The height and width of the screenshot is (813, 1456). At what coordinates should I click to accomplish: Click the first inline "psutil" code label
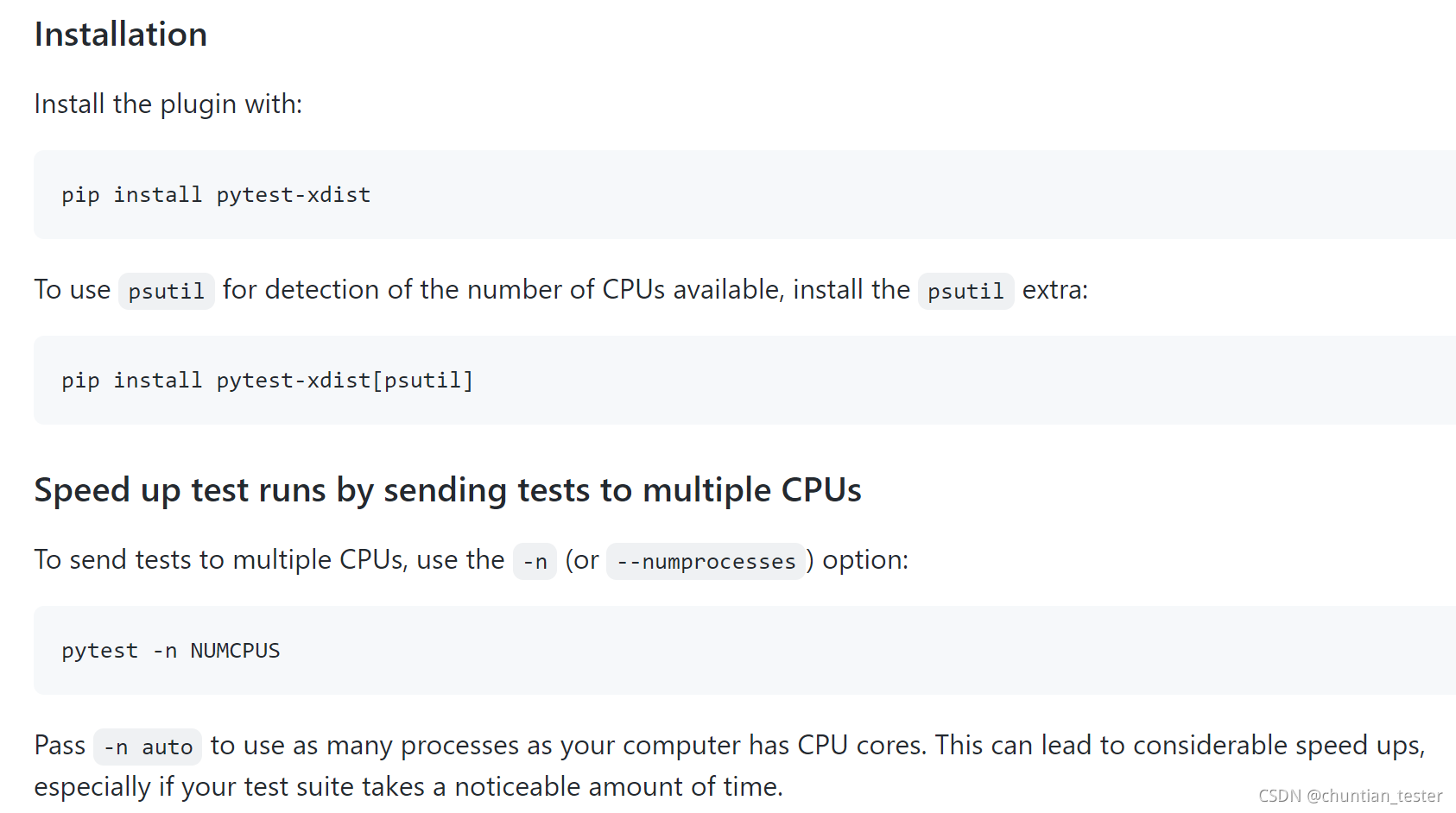click(166, 292)
